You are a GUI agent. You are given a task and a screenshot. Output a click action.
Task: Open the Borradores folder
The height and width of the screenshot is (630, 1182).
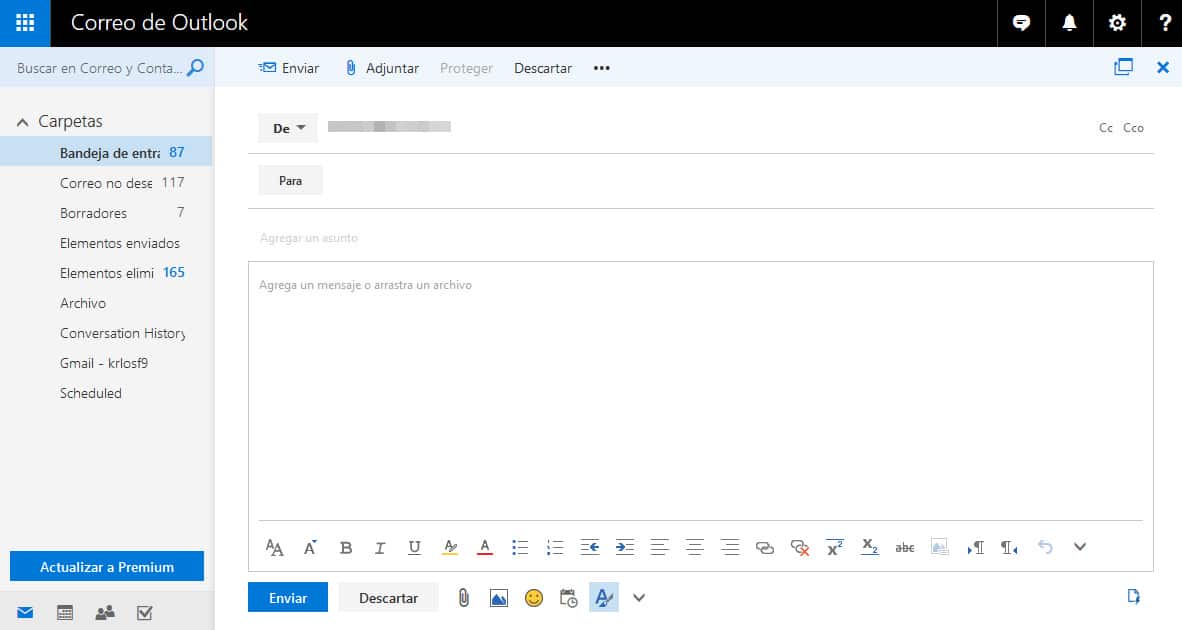106,213
